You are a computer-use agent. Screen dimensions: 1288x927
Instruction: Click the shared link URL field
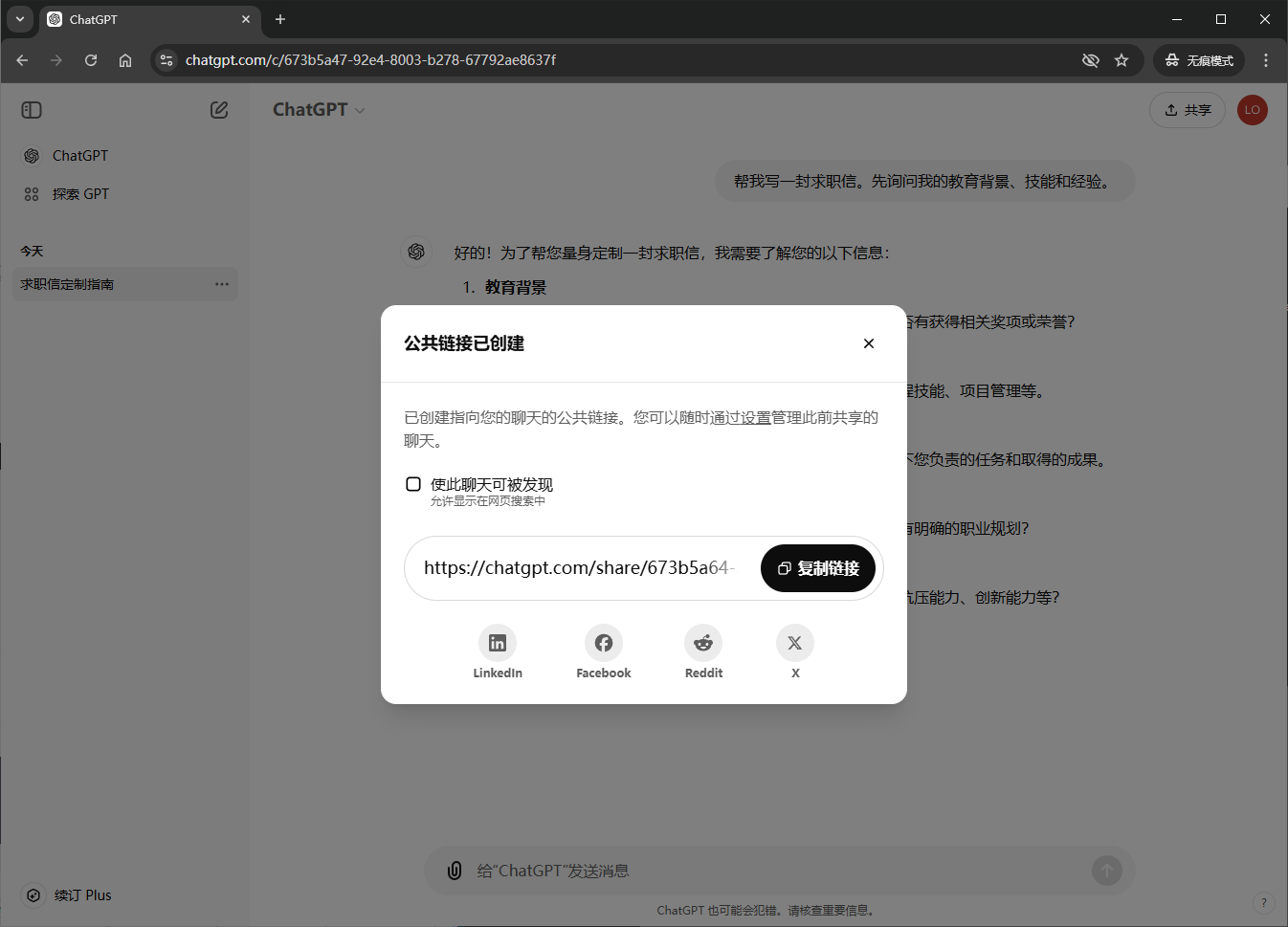click(580, 568)
